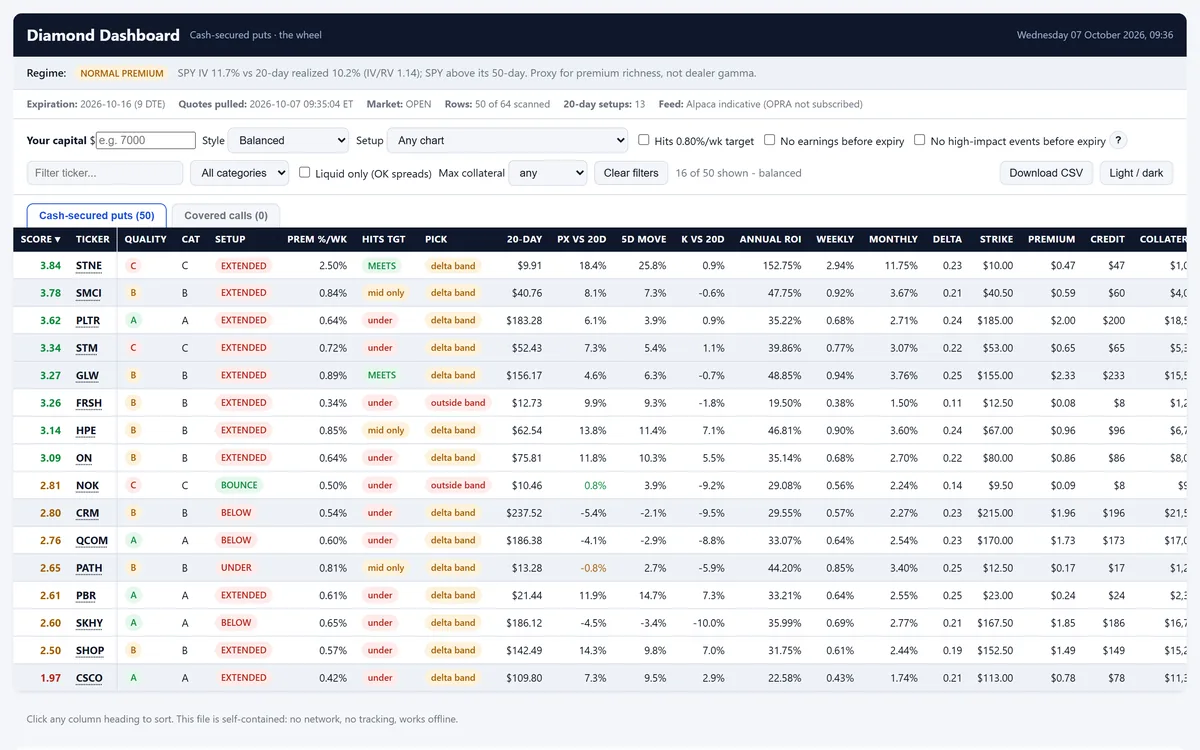Expand the Setup dropdown showing Any chart
1200x750 pixels.
507,140
